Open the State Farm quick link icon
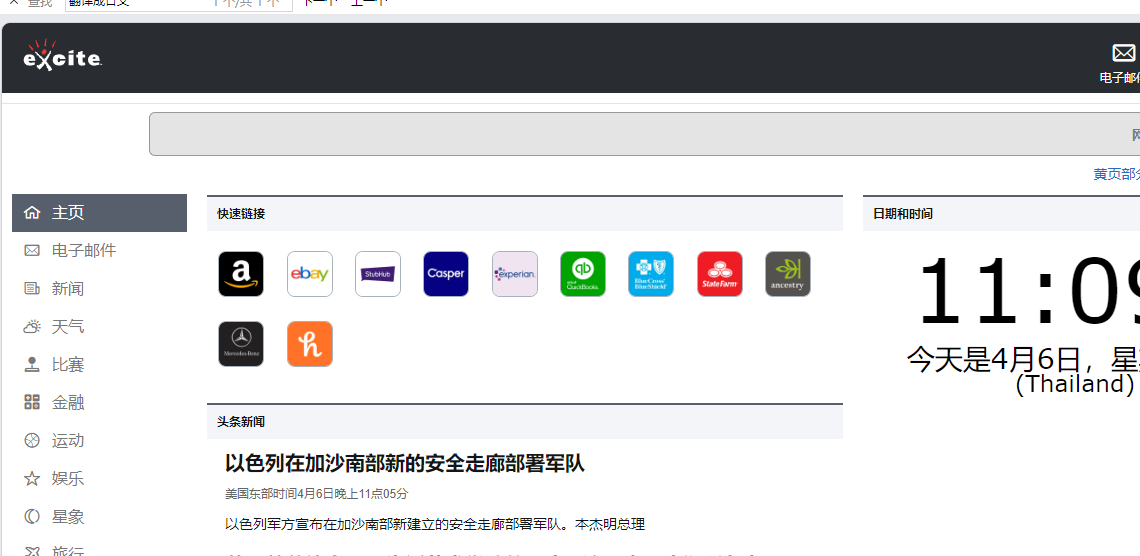The width and height of the screenshot is (1140, 556). 720,274
